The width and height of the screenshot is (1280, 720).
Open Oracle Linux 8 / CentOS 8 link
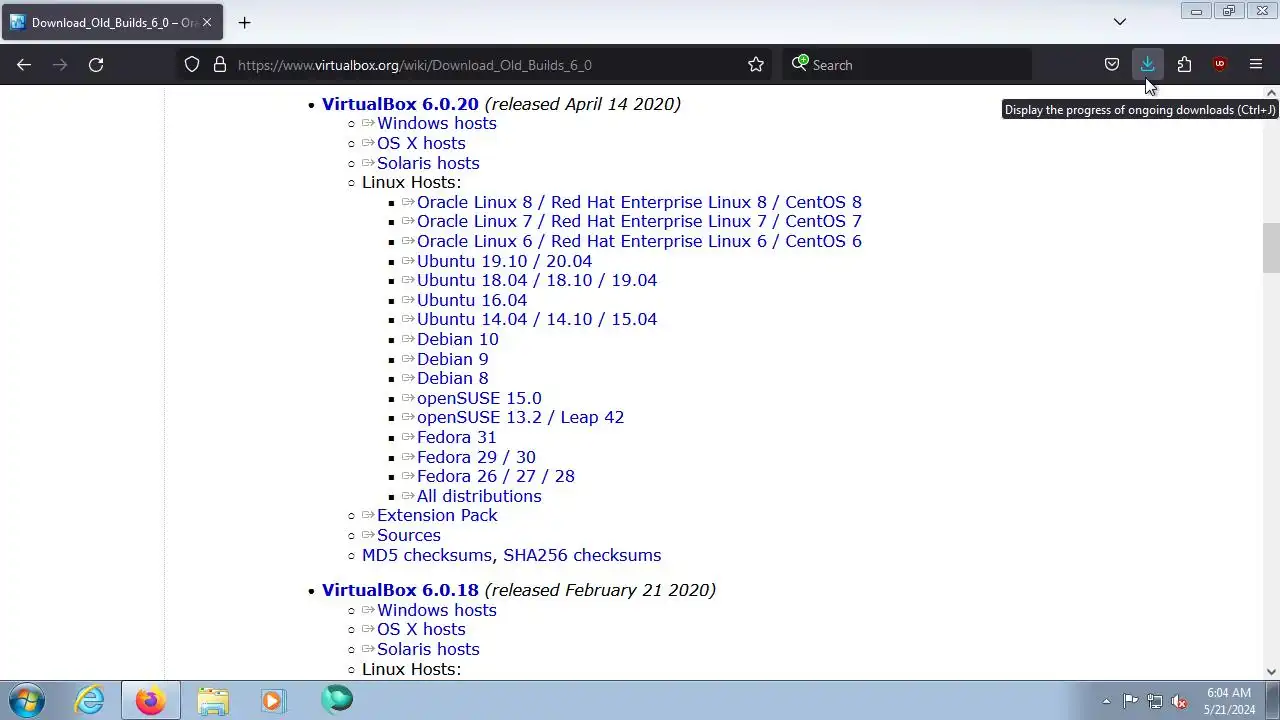(x=639, y=202)
